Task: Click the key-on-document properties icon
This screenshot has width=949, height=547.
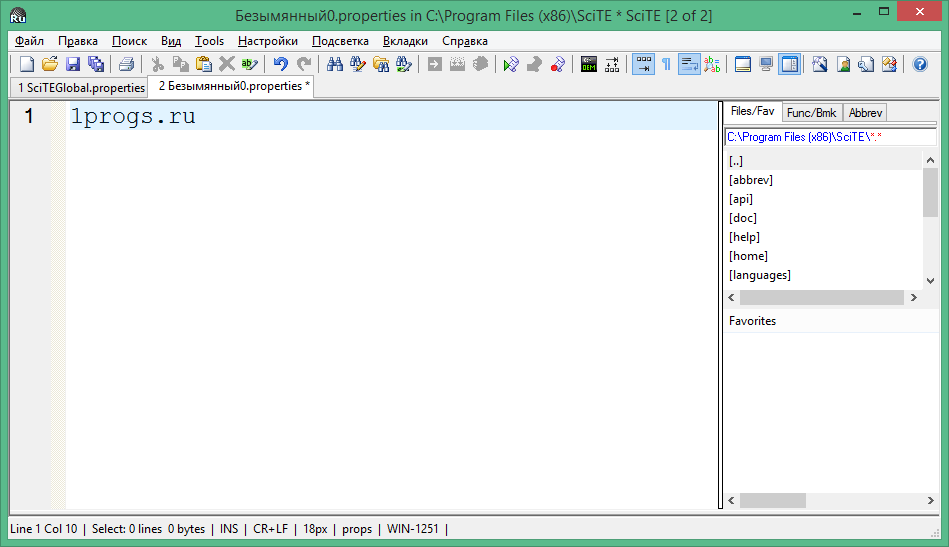Action: point(866,64)
